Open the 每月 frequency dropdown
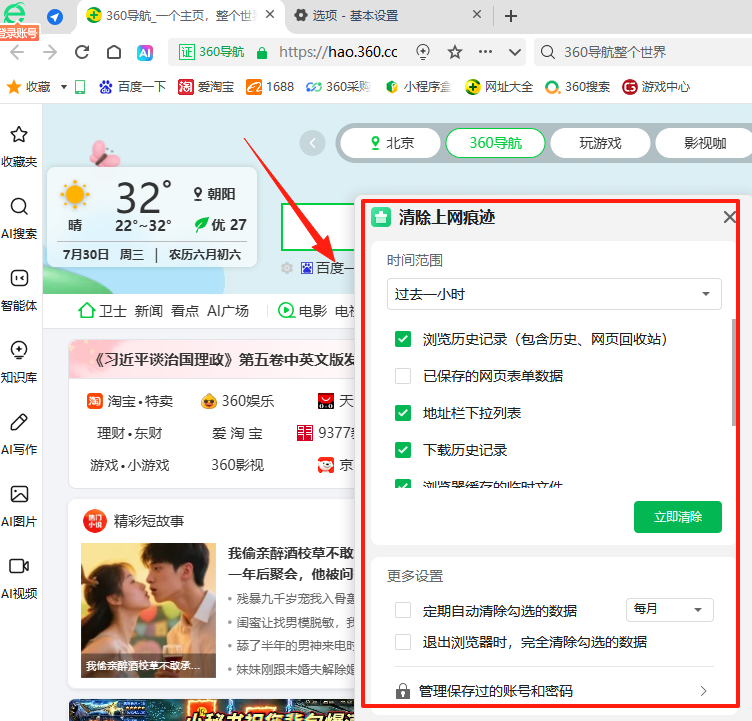 click(669, 610)
